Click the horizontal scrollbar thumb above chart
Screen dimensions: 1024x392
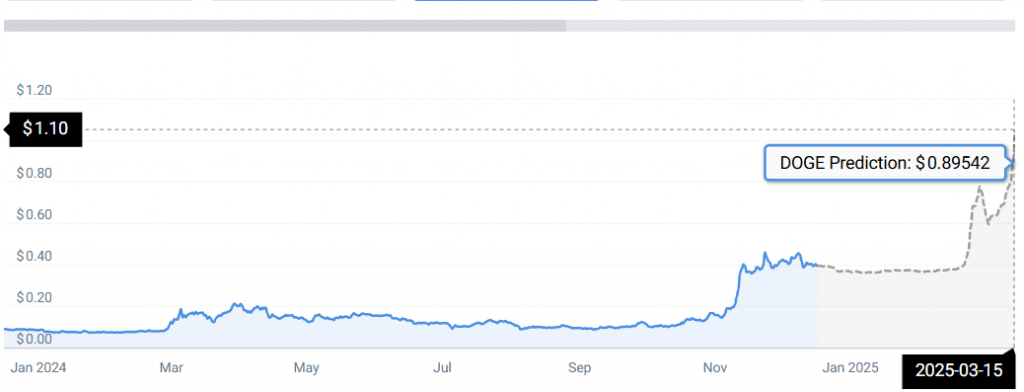coord(285,25)
